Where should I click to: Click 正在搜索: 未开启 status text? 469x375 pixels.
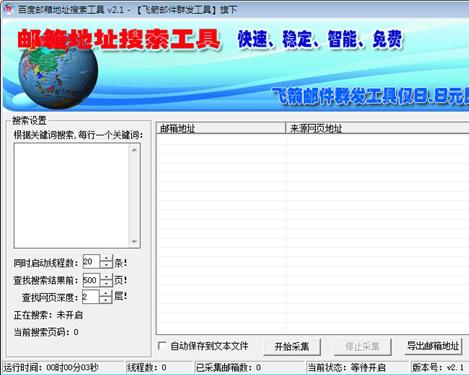point(48,315)
